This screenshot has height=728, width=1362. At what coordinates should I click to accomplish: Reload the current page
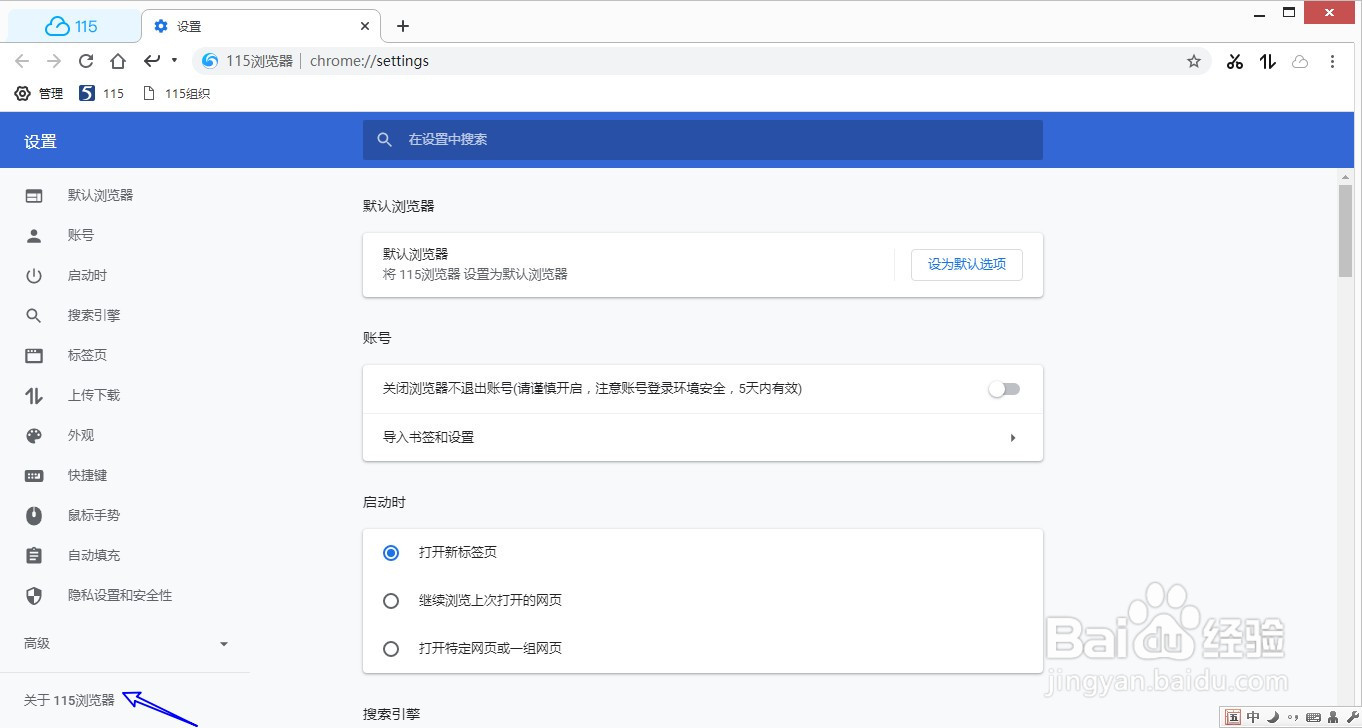86,61
